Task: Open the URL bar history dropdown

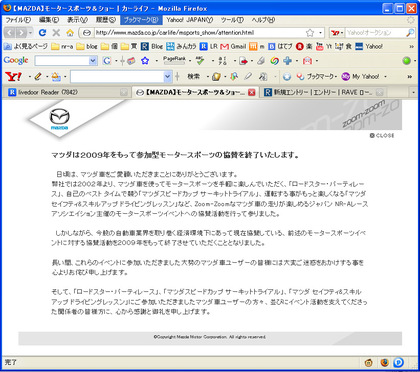Action: [321, 33]
